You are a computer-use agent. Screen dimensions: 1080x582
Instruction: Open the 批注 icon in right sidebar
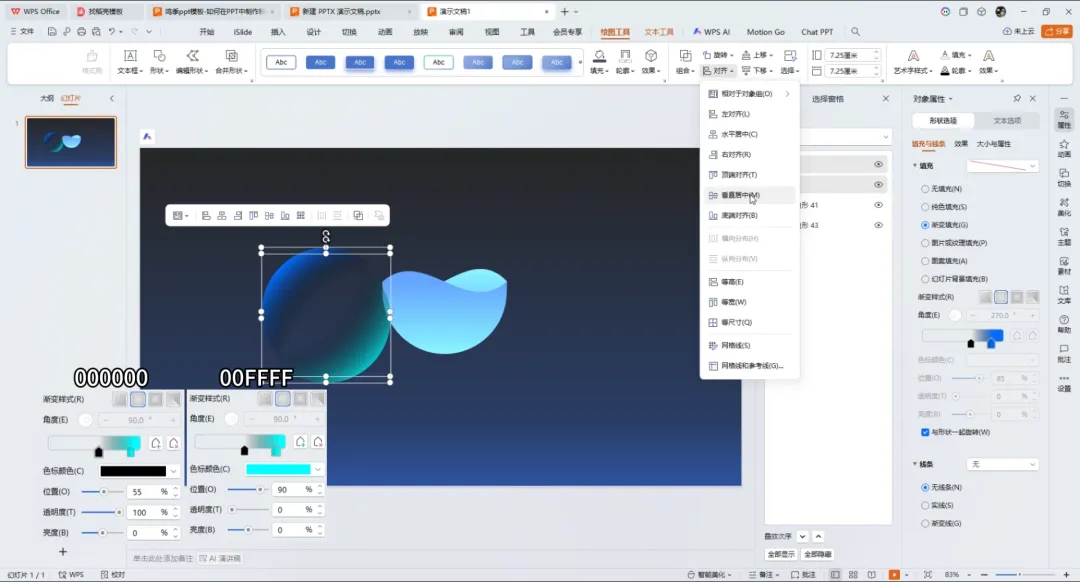tap(1064, 353)
